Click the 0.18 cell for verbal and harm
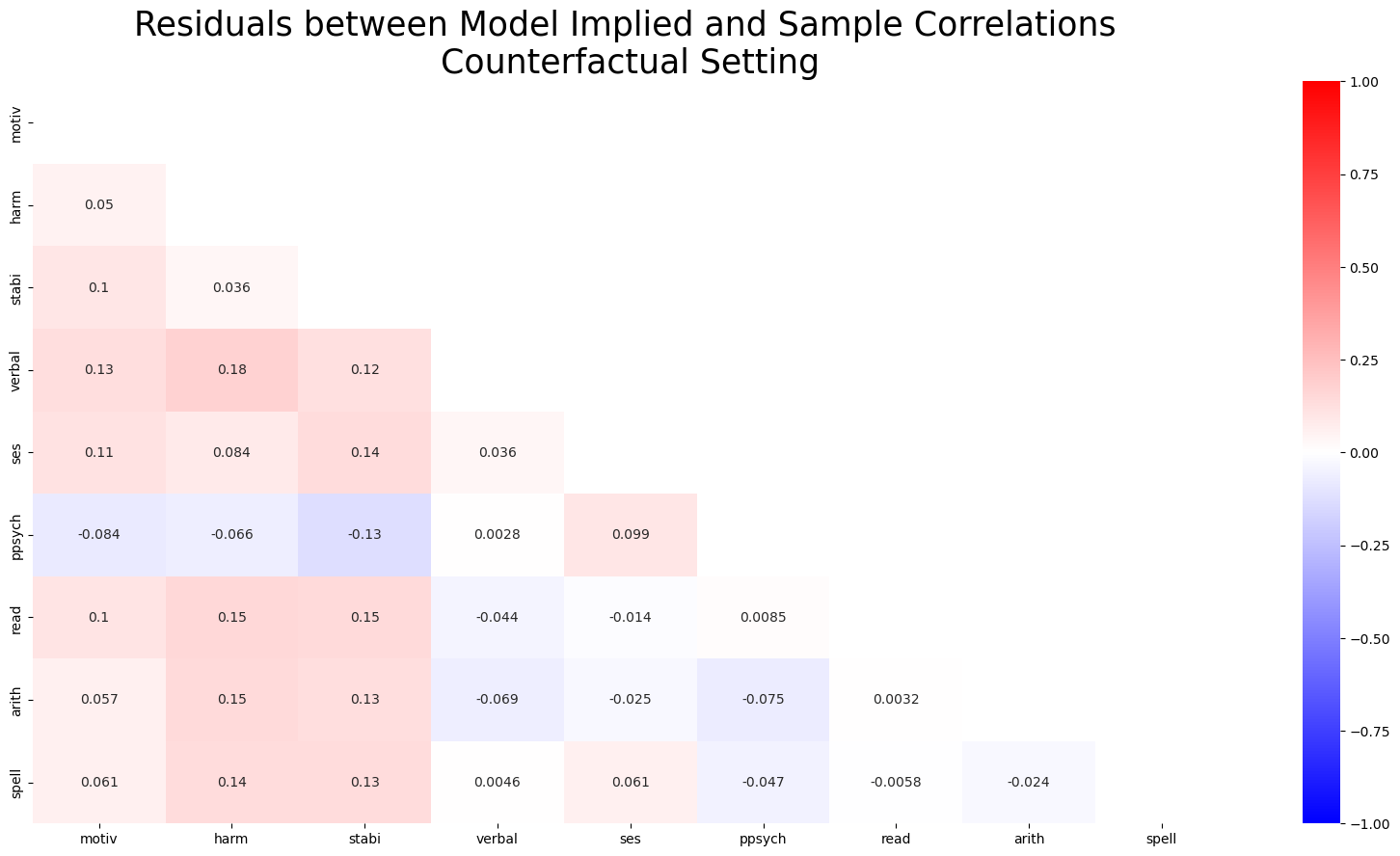Image resolution: width=1400 pixels, height=856 pixels. [231, 370]
